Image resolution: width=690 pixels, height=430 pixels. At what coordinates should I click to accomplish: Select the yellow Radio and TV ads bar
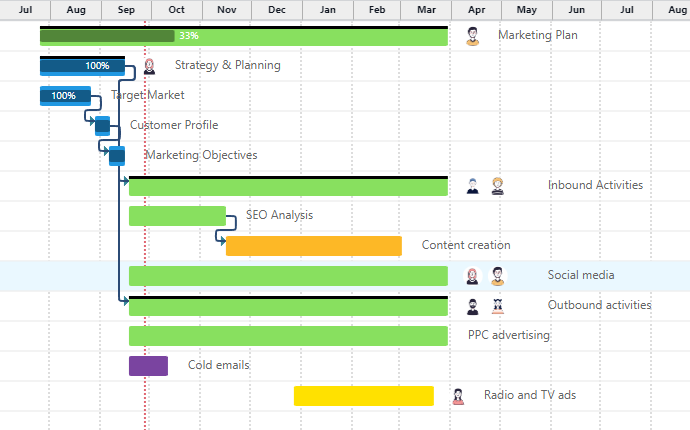click(363, 396)
